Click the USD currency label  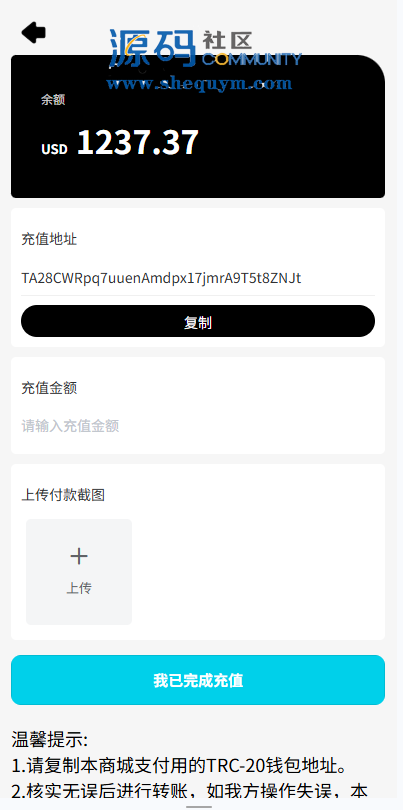[x=54, y=149]
